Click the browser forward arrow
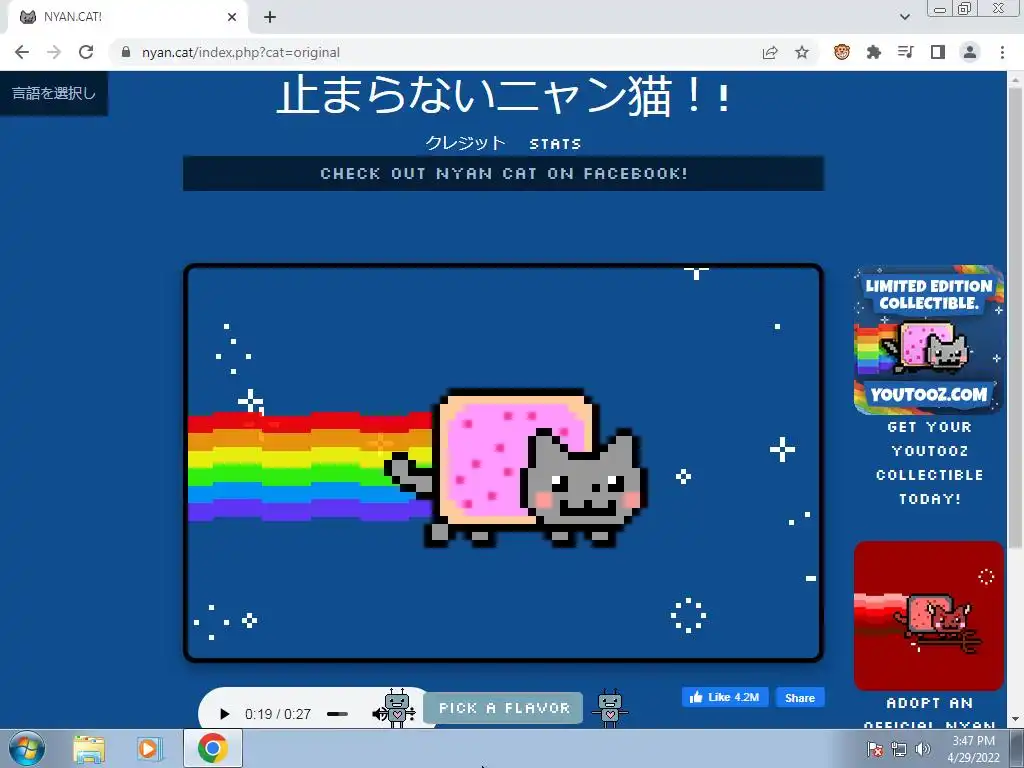This screenshot has height=768, width=1024. (x=54, y=52)
